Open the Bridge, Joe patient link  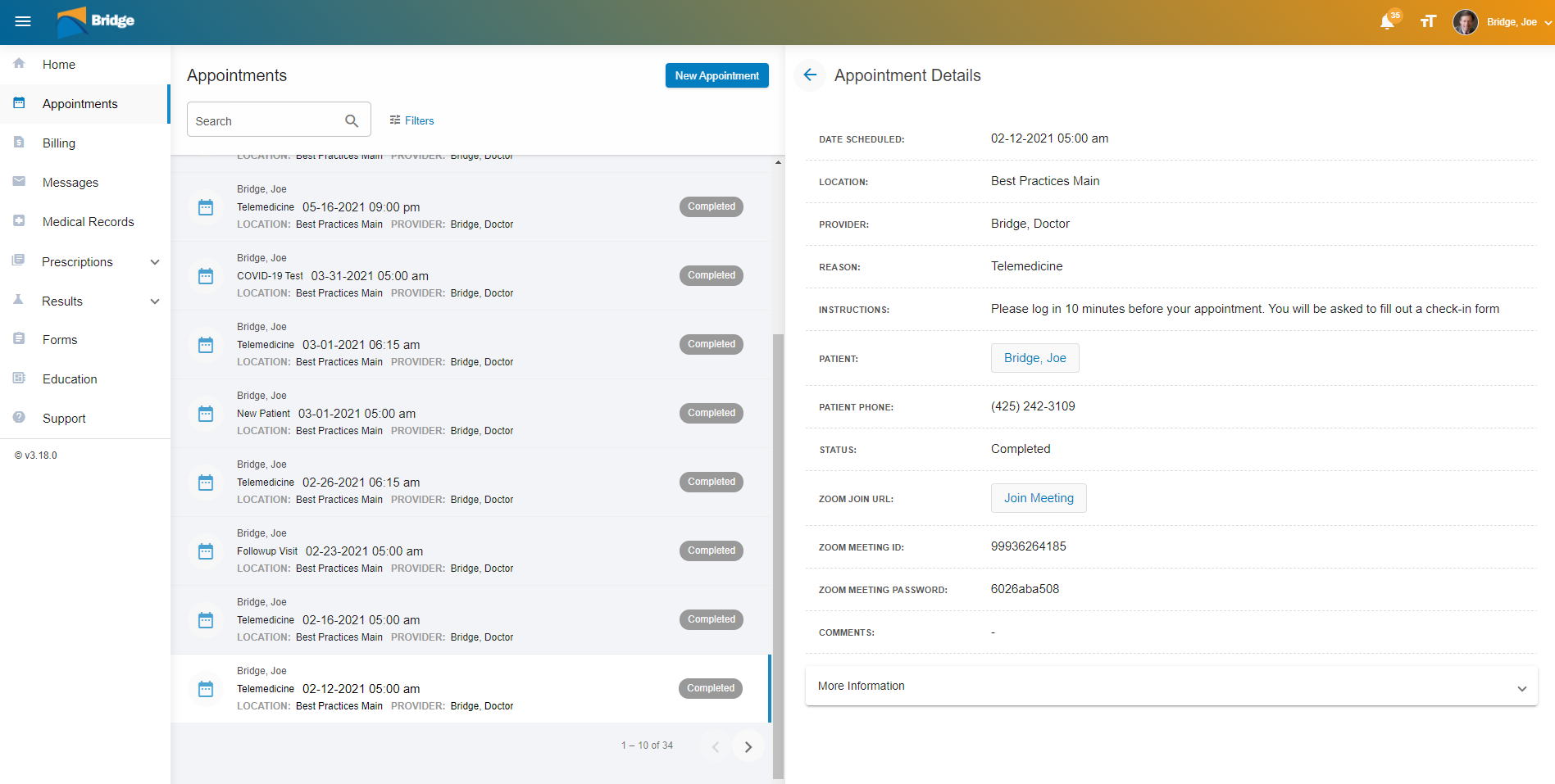[x=1034, y=358]
